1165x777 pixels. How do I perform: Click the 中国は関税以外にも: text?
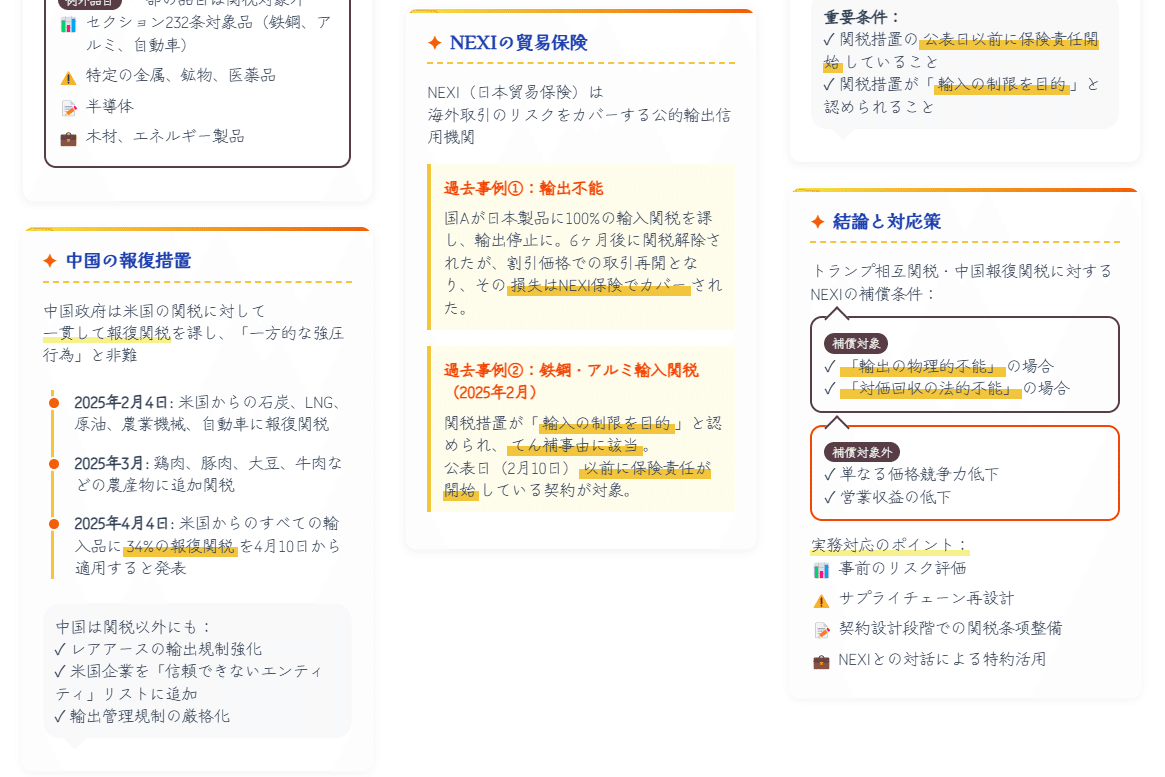click(x=134, y=627)
